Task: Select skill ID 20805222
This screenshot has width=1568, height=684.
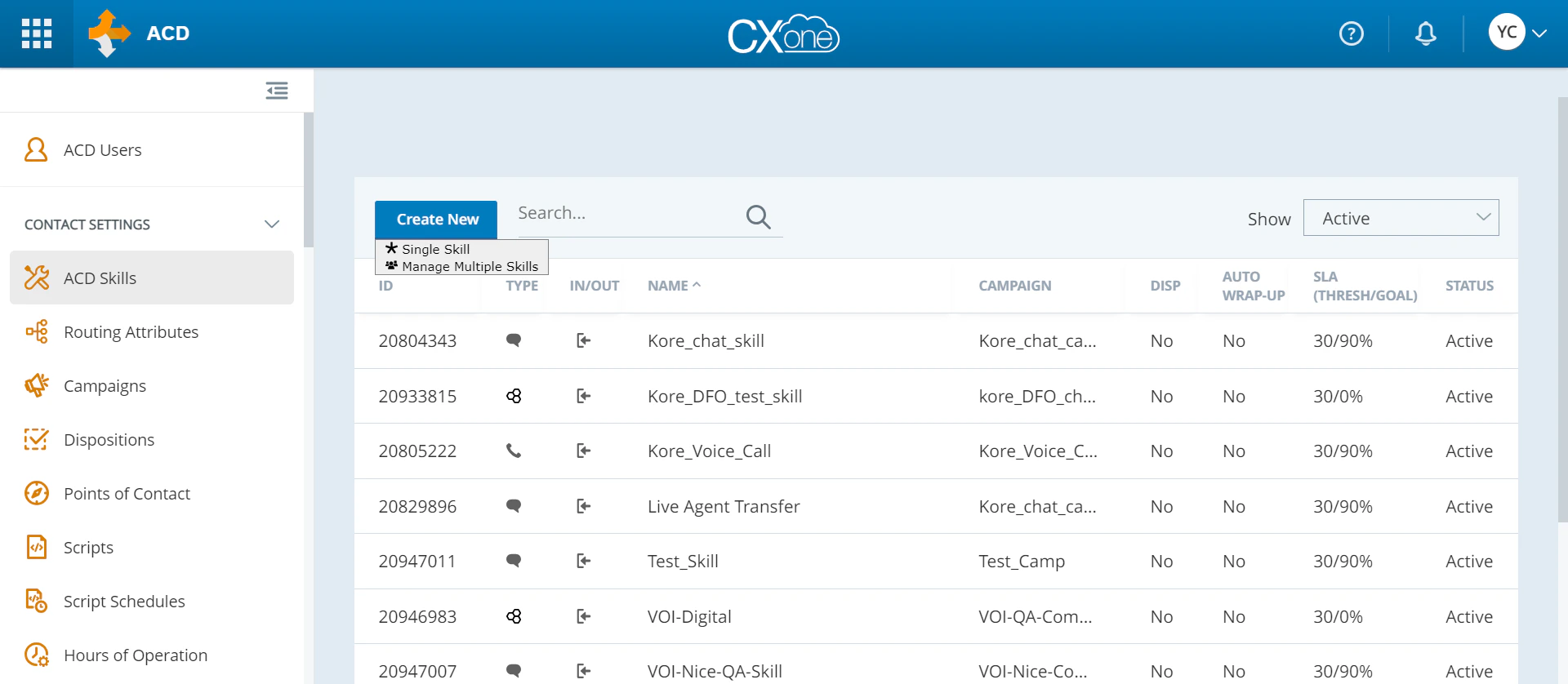Action: [417, 451]
